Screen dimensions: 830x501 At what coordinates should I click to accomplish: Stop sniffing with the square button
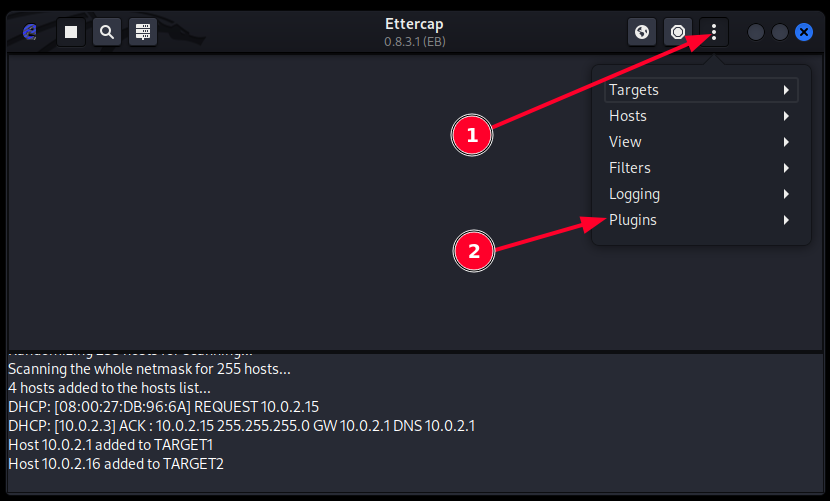coord(71,32)
